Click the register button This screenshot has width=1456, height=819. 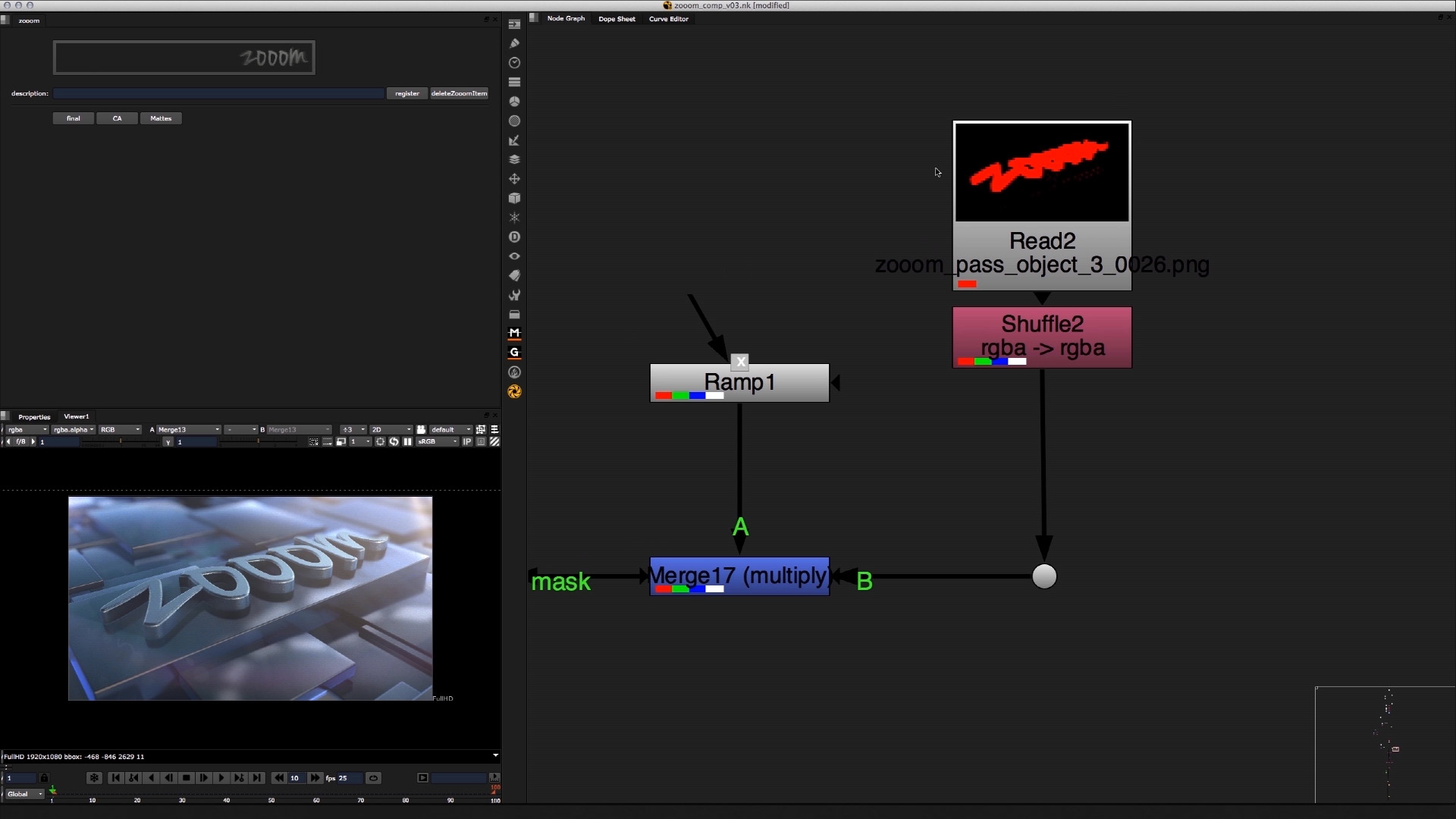pos(407,93)
